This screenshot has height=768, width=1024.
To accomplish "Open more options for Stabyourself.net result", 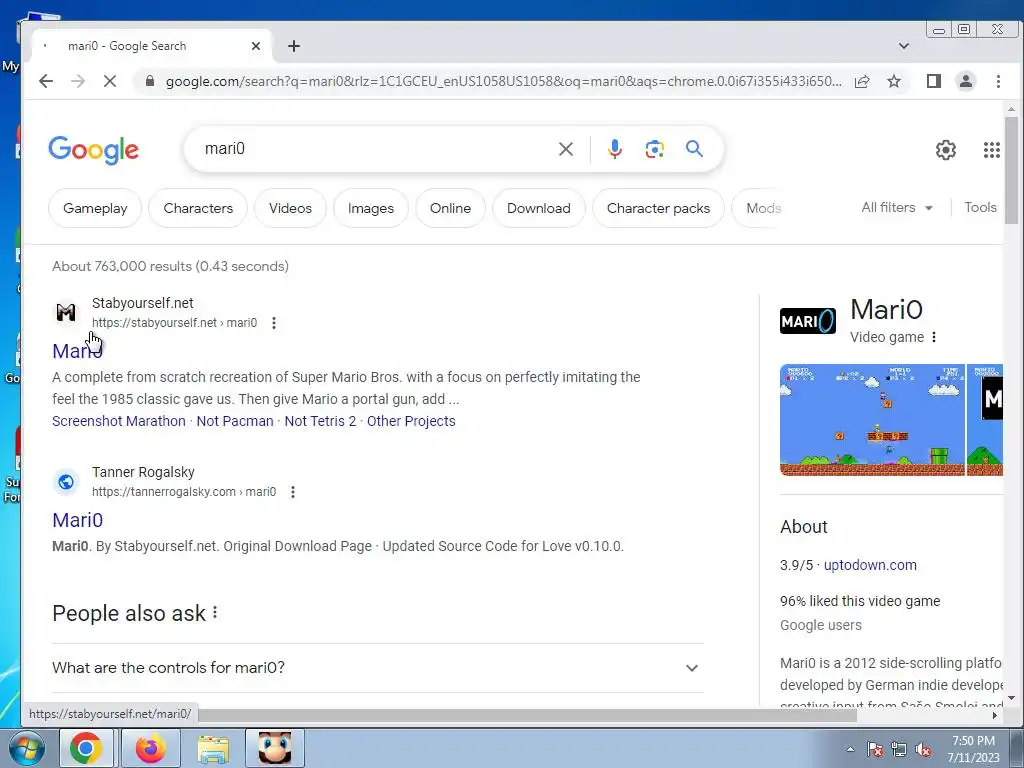I will 274,323.
